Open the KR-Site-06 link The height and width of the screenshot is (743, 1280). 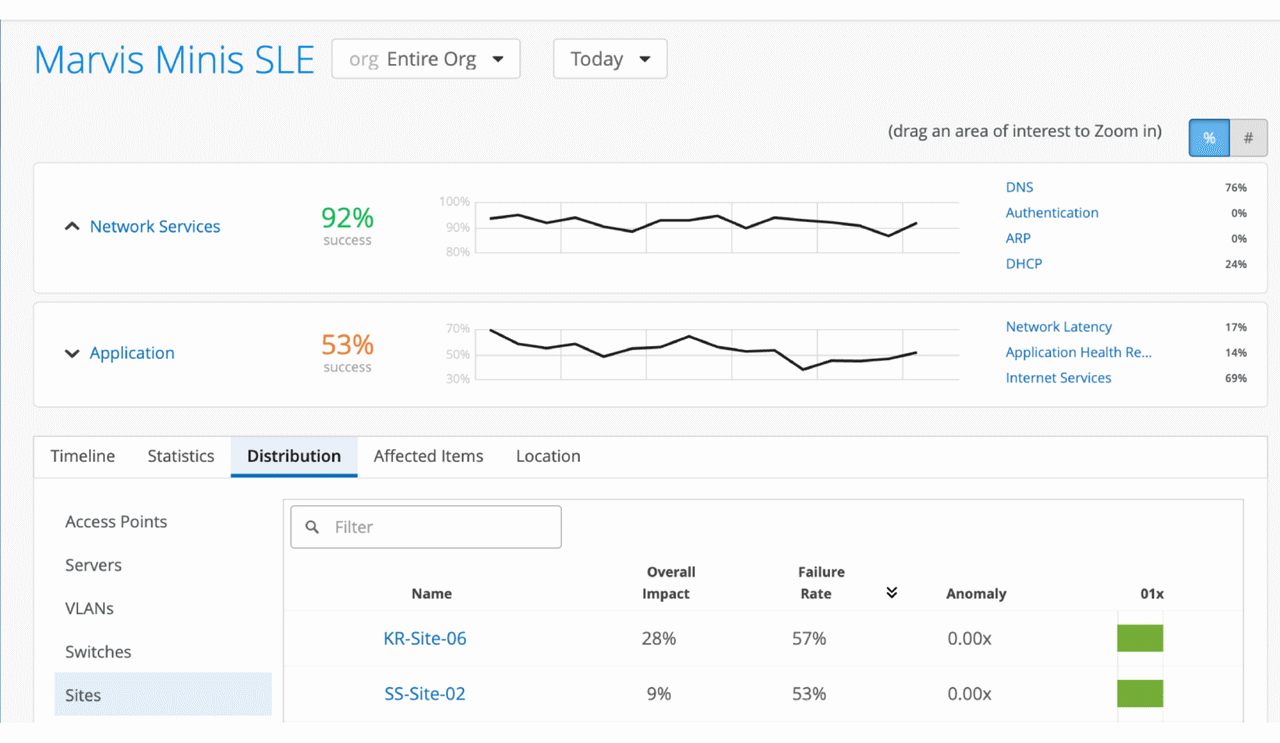pos(425,638)
